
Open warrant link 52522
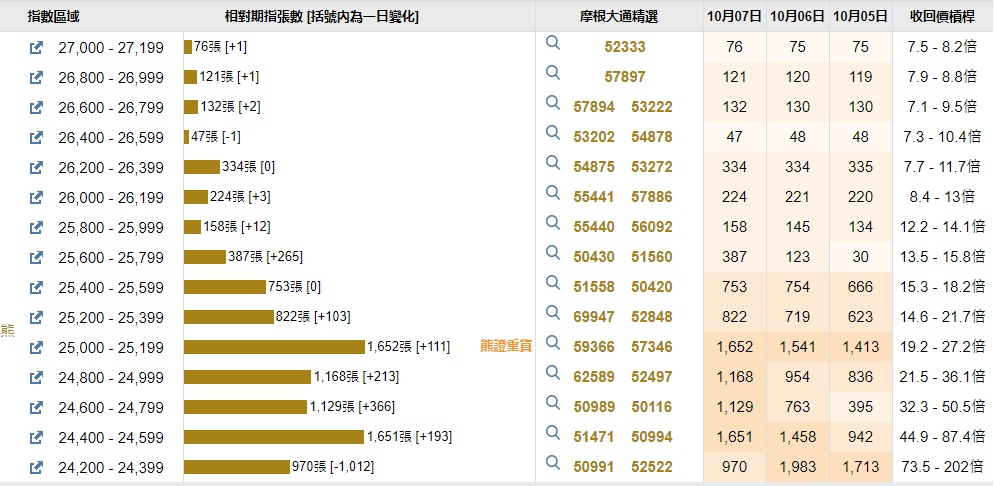[652, 467]
